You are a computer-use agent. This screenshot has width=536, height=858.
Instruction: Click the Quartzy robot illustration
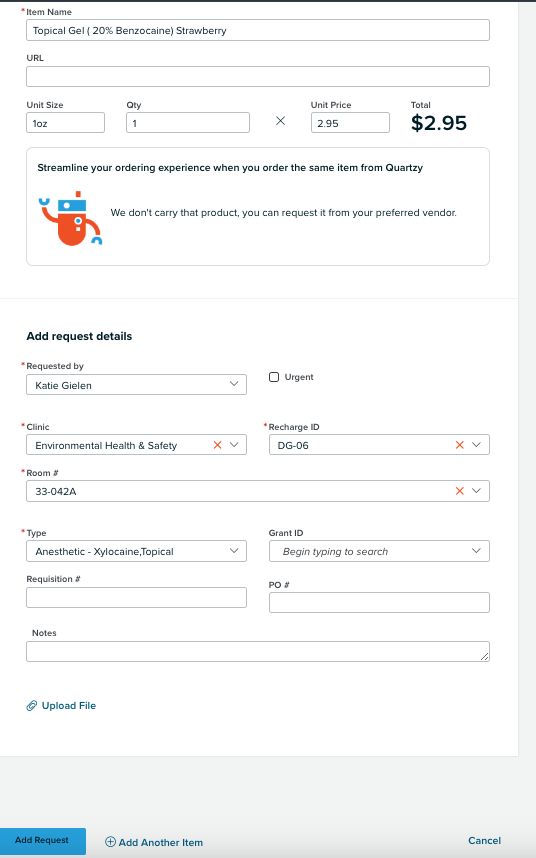[71, 218]
